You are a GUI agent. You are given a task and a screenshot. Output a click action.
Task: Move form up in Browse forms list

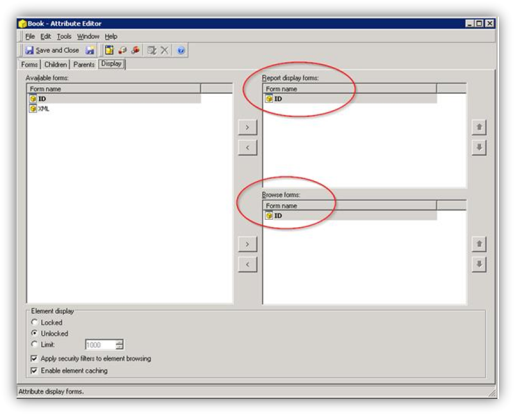tap(479, 244)
